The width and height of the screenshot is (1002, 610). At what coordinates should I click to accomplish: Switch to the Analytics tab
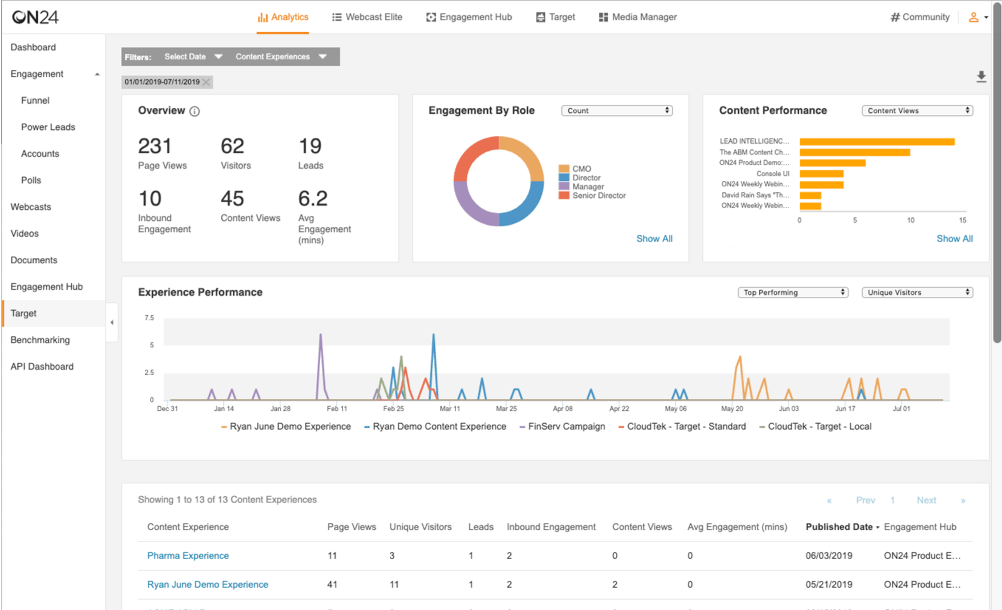coord(283,17)
